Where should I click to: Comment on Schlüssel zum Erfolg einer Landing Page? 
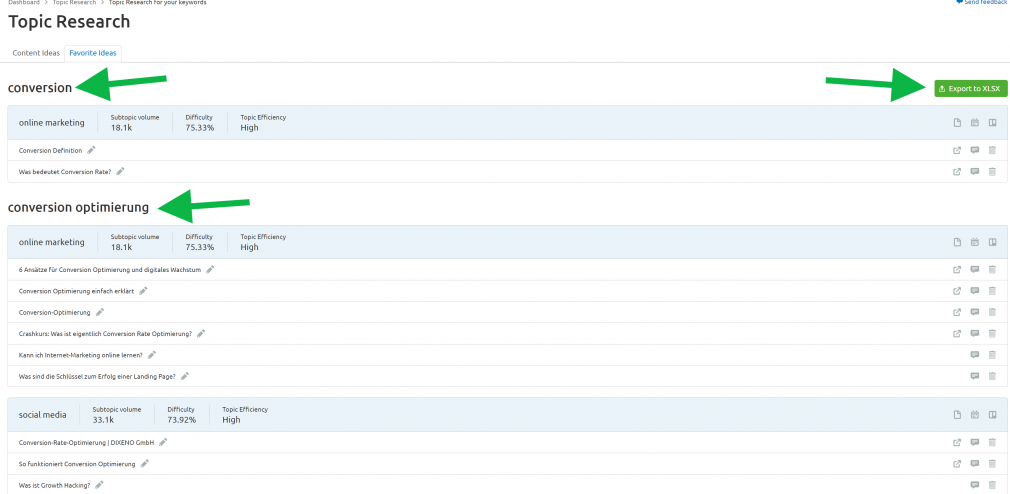point(975,375)
